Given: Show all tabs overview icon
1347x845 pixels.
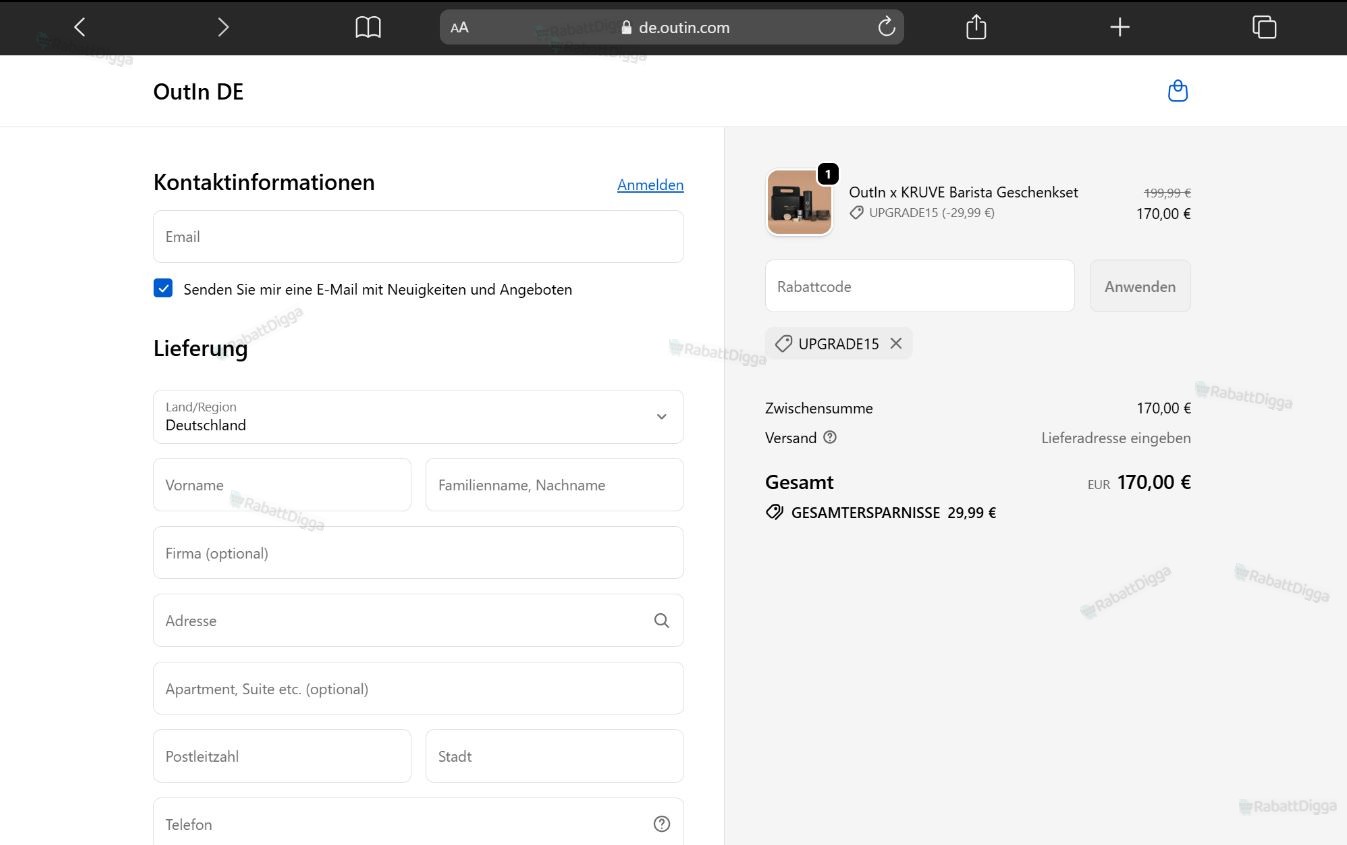Looking at the screenshot, I should click(1264, 27).
